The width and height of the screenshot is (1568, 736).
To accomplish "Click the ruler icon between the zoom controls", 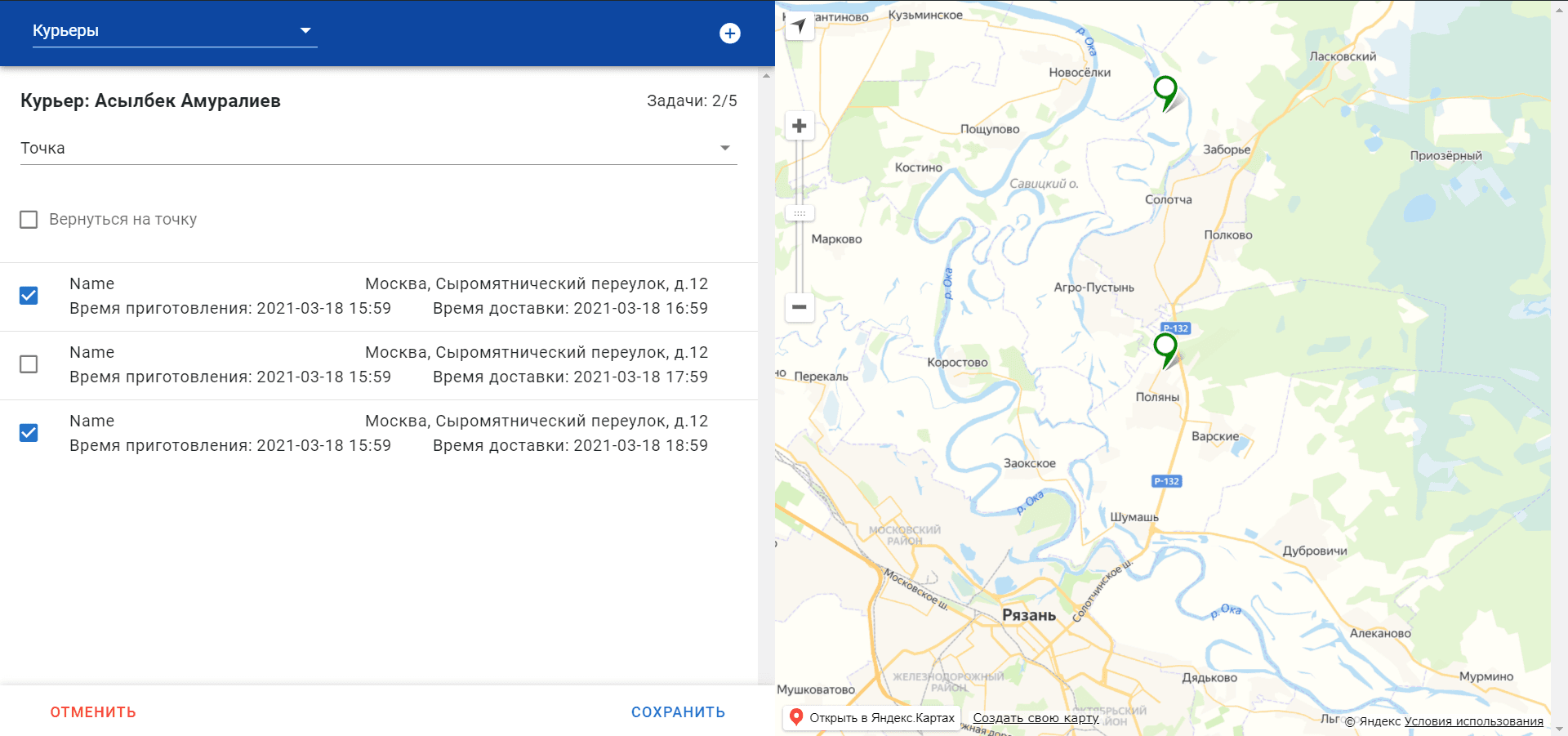I will click(x=799, y=212).
